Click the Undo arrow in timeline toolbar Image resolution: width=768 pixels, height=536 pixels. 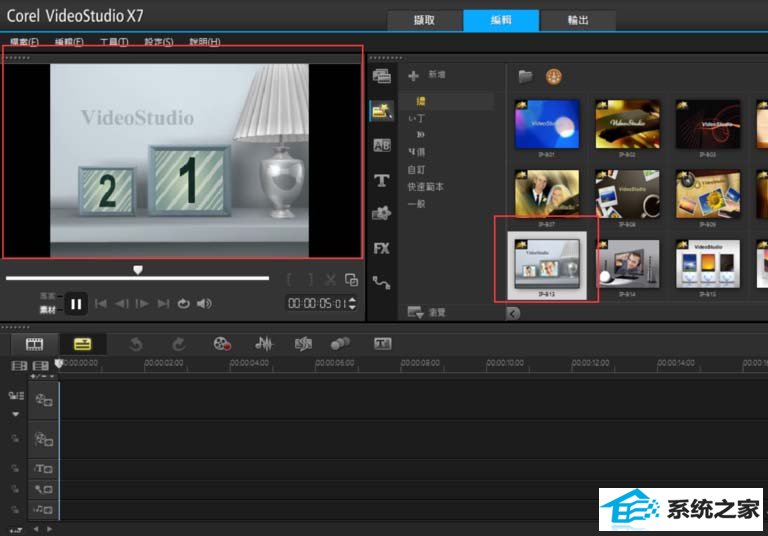(136, 344)
